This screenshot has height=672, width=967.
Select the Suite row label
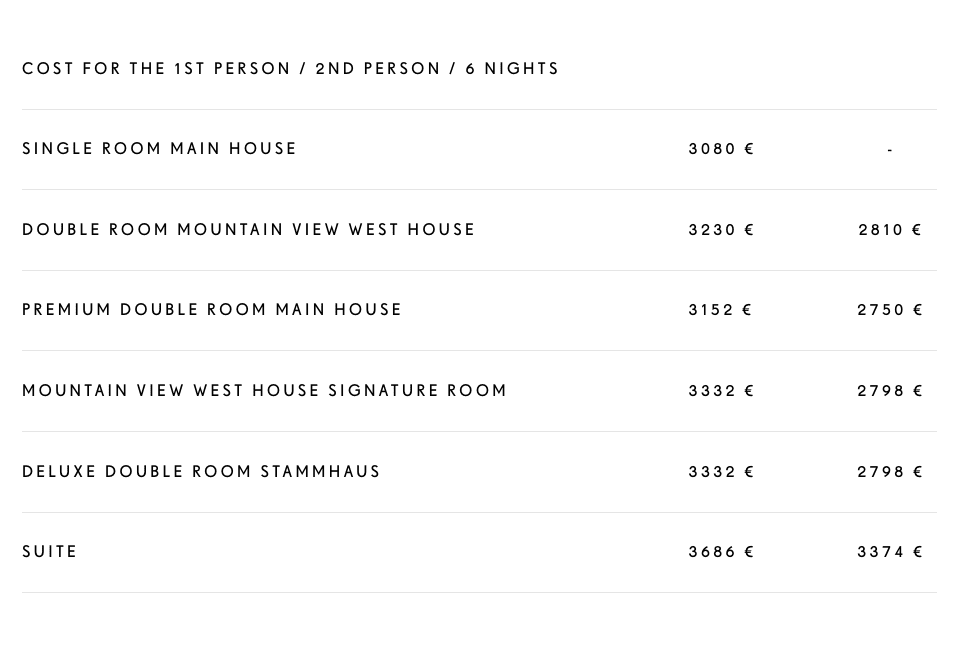49,552
